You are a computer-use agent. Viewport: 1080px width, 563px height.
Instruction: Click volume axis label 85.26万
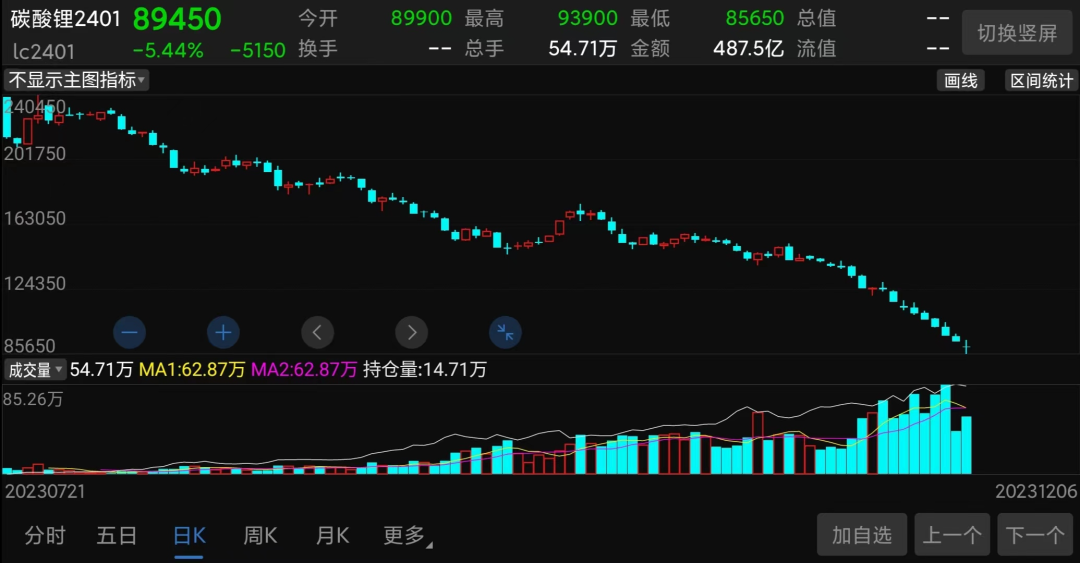pyautogui.click(x=33, y=399)
